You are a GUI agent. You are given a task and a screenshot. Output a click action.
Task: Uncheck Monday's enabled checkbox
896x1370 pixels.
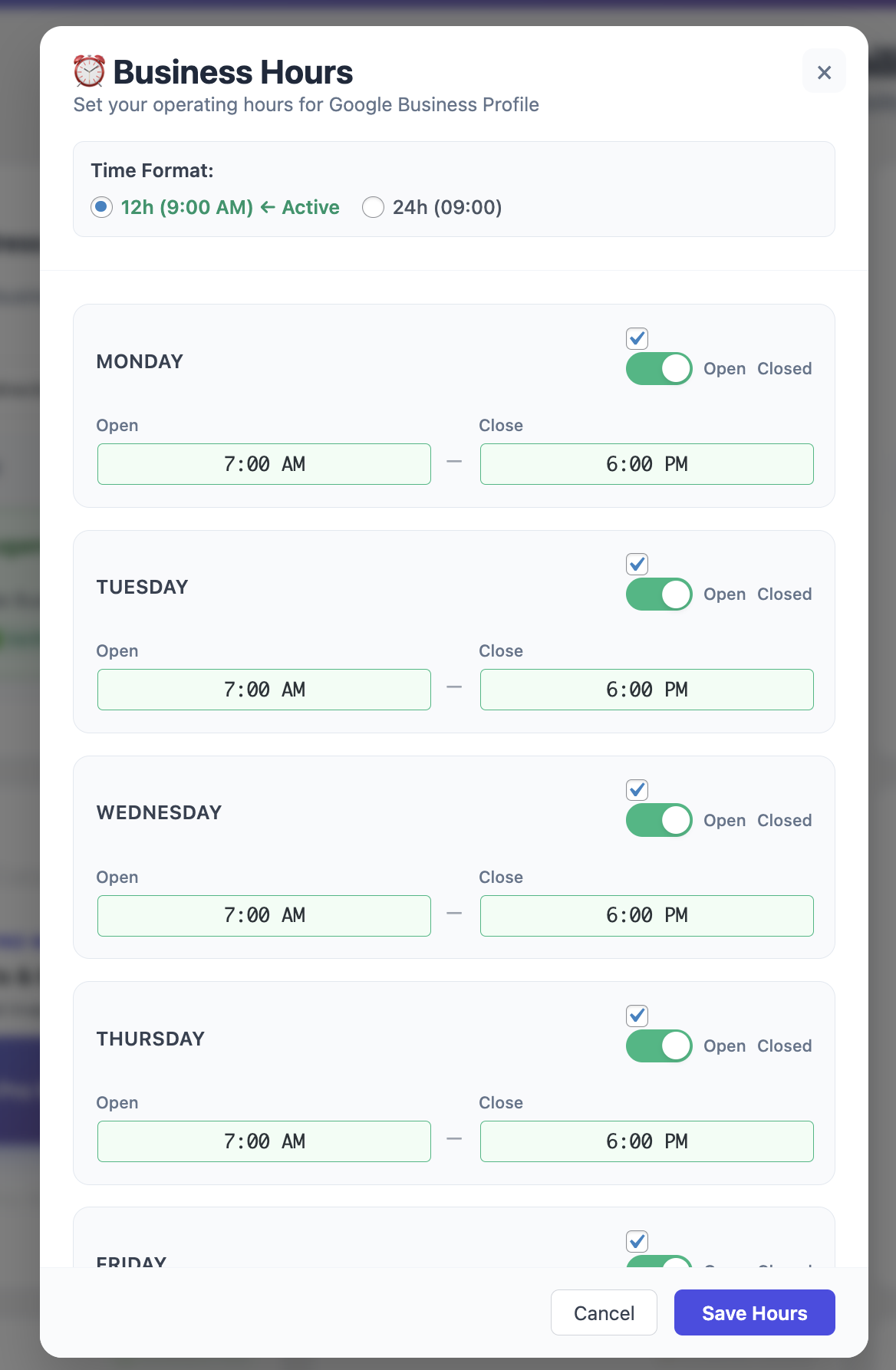tap(636, 338)
